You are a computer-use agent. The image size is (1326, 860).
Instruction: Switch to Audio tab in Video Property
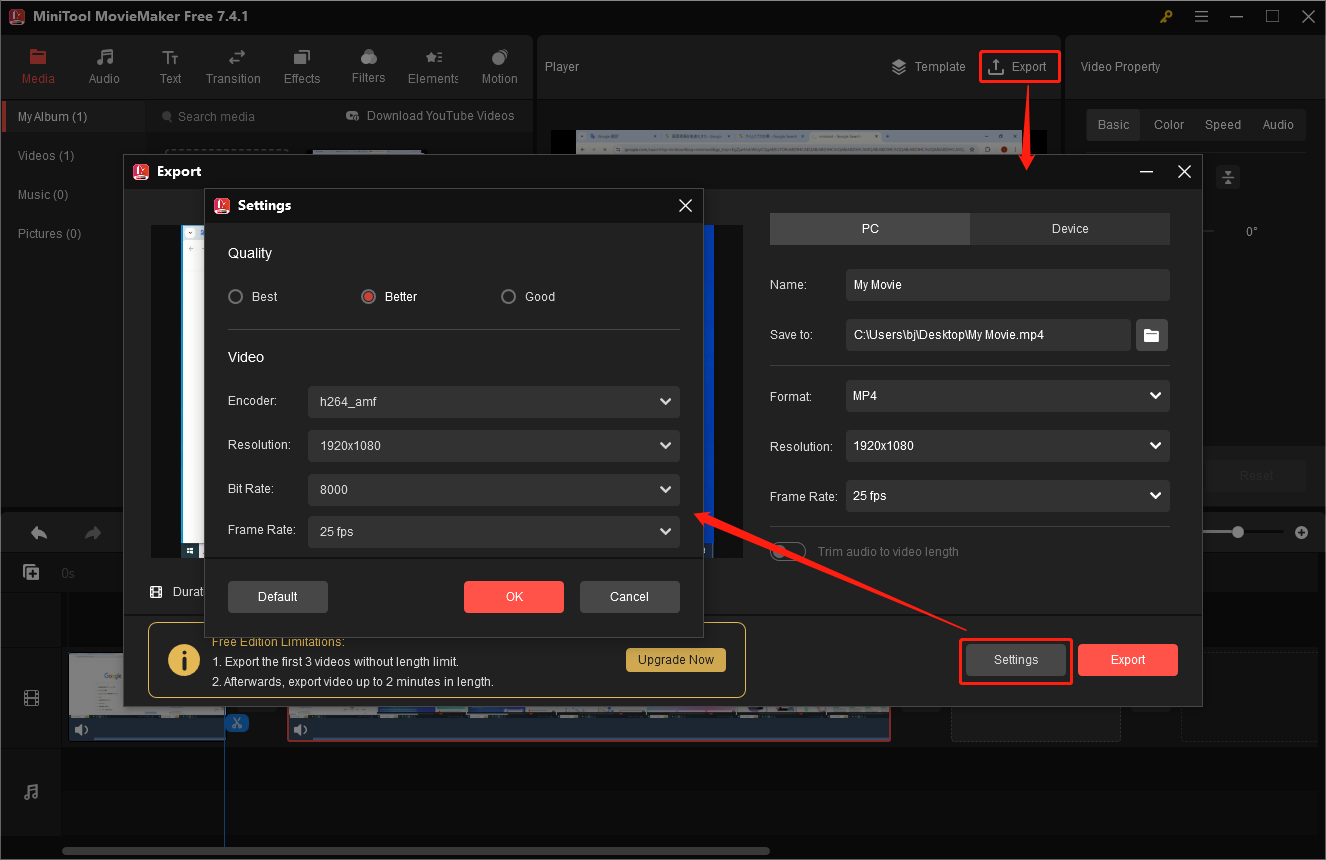coord(1278,125)
